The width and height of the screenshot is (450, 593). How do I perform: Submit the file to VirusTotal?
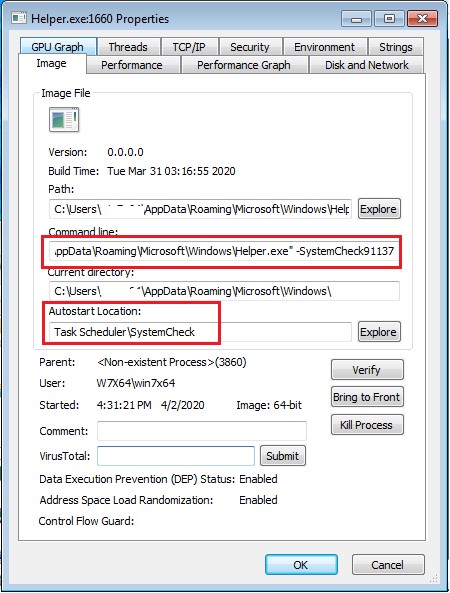pos(283,456)
